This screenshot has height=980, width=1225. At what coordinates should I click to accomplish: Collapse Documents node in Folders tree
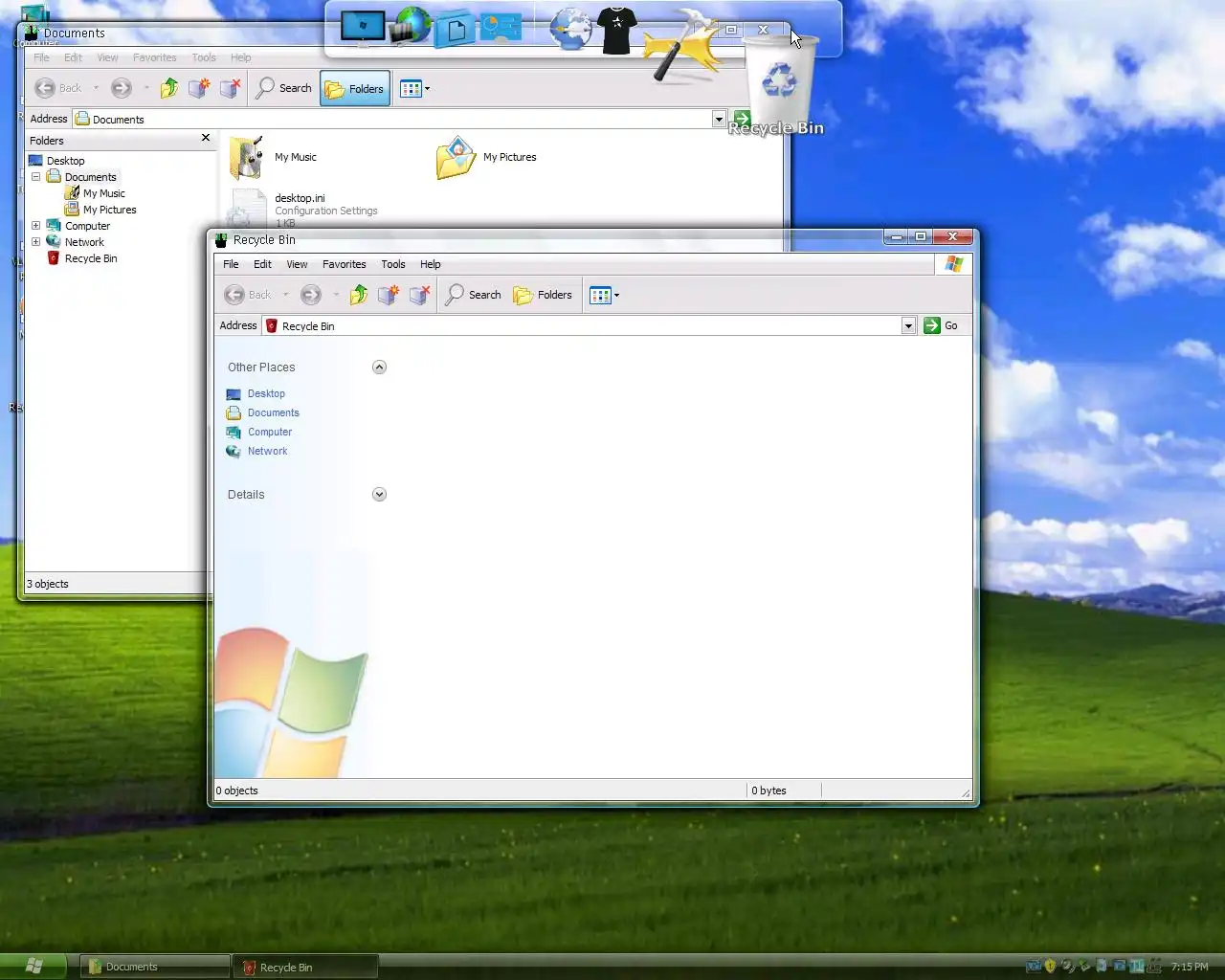pyautogui.click(x=35, y=177)
